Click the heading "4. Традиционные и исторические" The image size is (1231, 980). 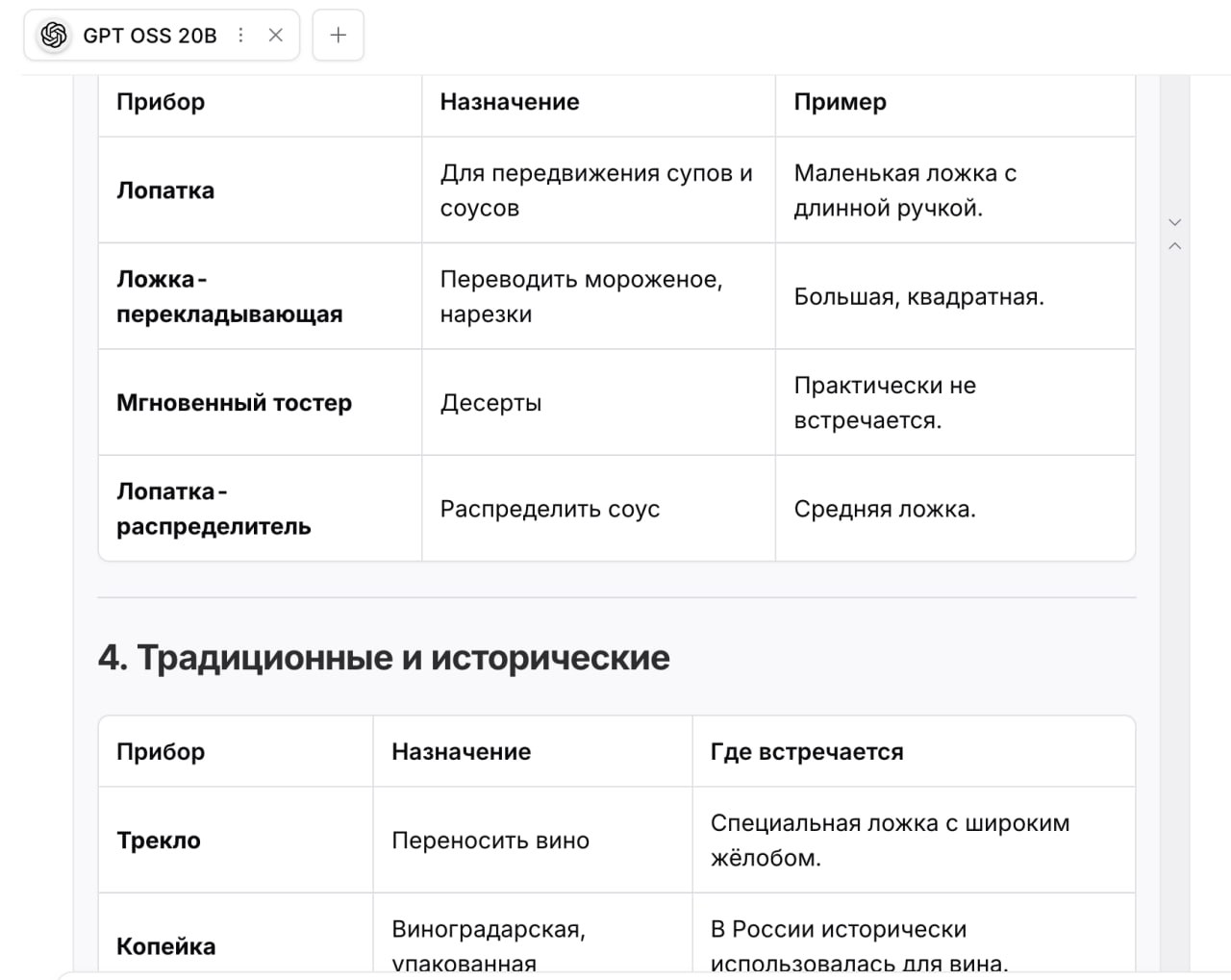tap(384, 658)
